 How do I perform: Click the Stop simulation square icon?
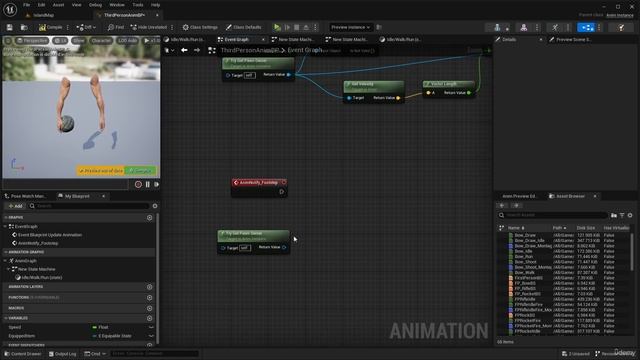point(297,27)
